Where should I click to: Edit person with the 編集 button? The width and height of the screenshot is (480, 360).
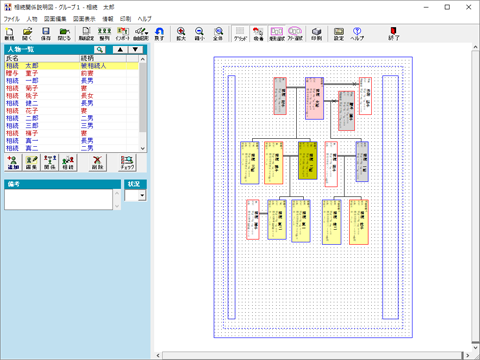click(31, 163)
